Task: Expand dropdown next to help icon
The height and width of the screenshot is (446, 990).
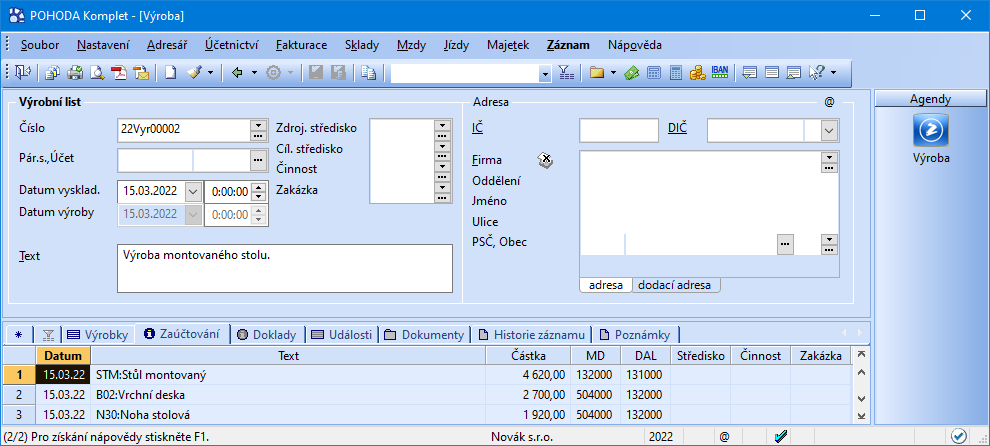Action: click(833, 73)
